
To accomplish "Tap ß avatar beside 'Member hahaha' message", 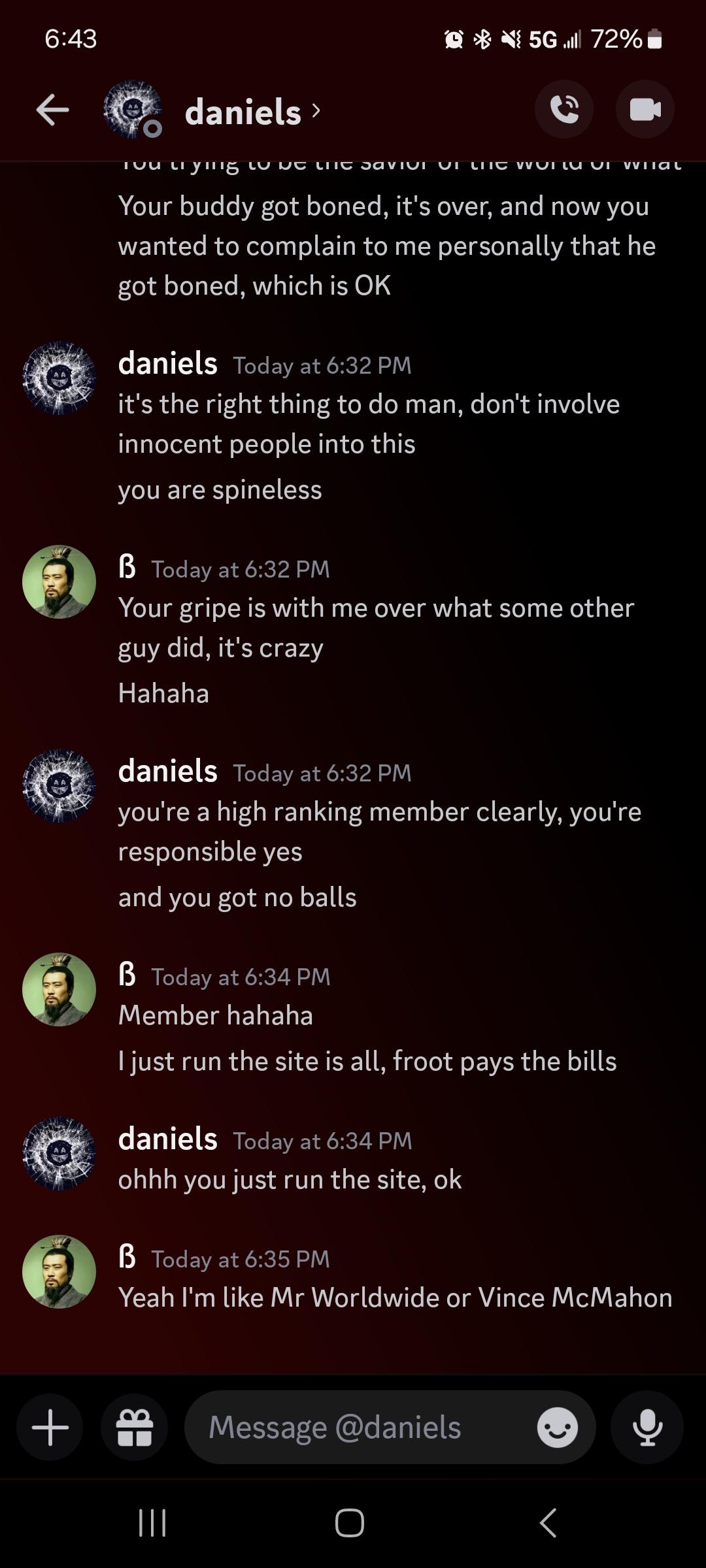I will (x=59, y=989).
